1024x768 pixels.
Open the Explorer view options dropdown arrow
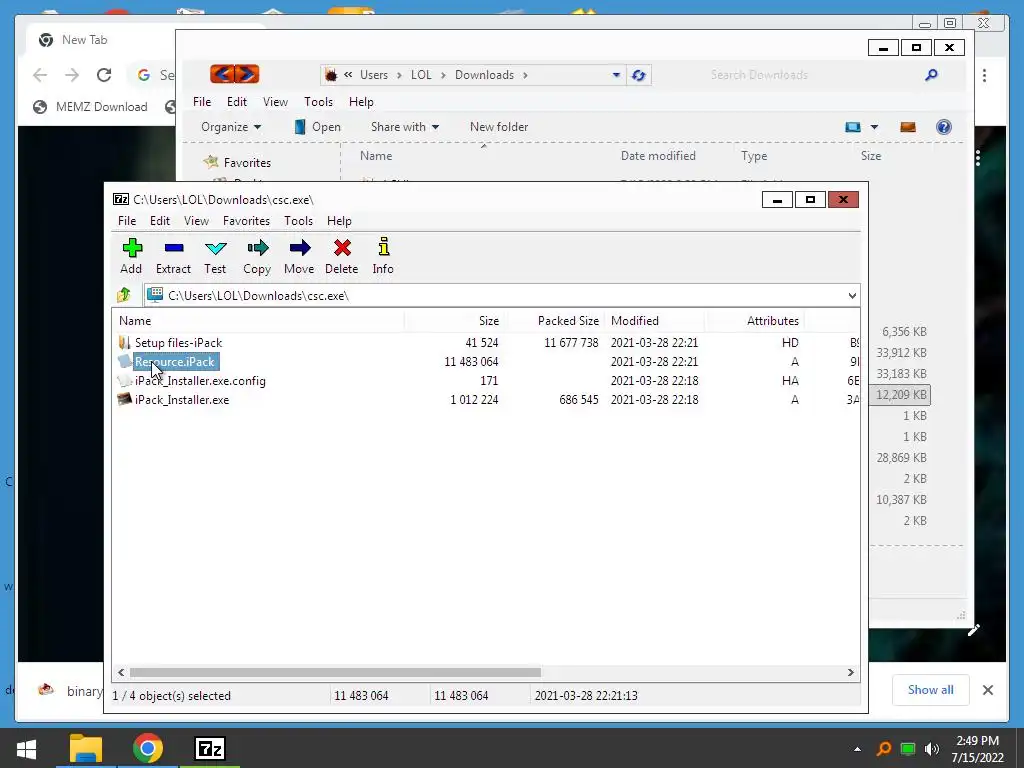click(874, 127)
